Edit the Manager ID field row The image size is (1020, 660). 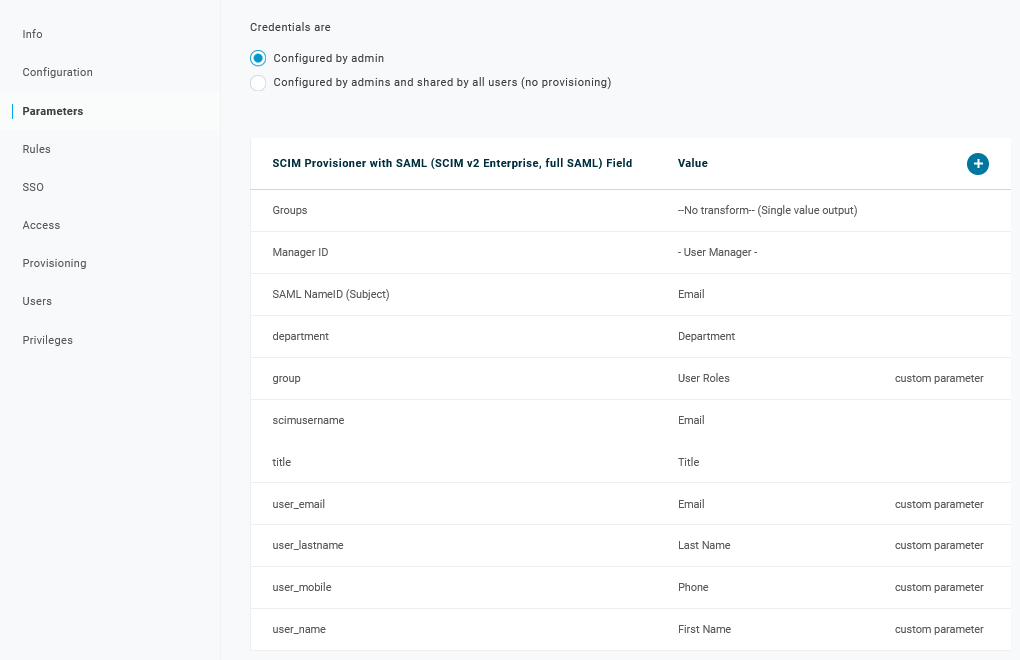point(300,253)
